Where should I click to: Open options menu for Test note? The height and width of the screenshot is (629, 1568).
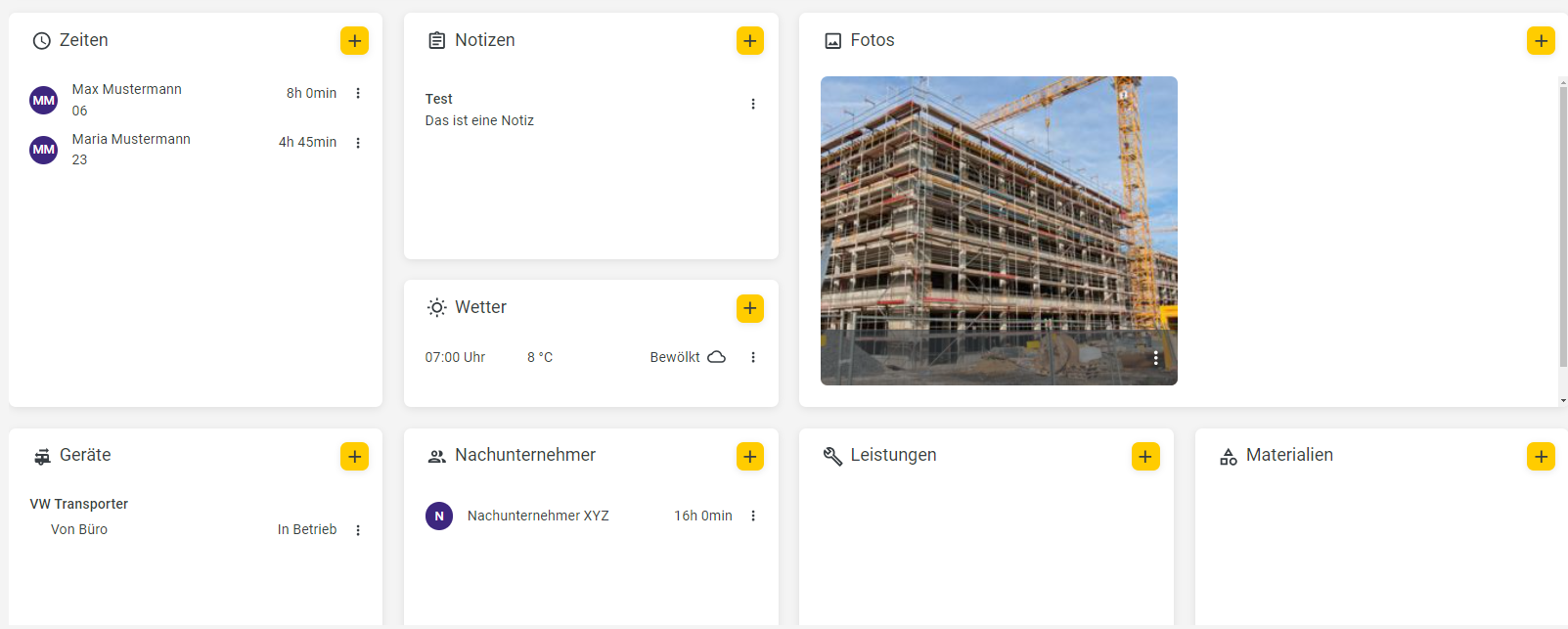click(753, 104)
